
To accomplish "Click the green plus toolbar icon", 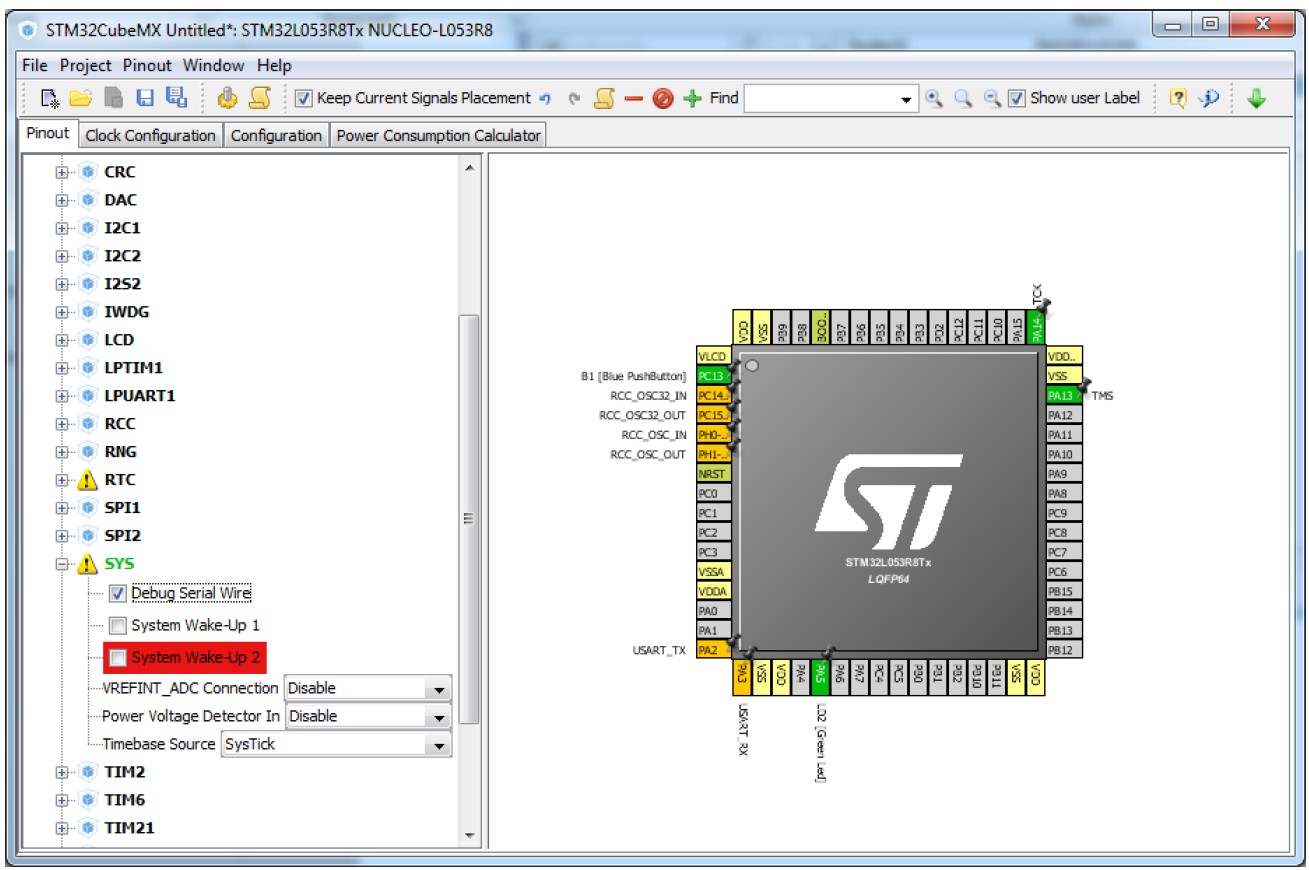I will (x=693, y=98).
